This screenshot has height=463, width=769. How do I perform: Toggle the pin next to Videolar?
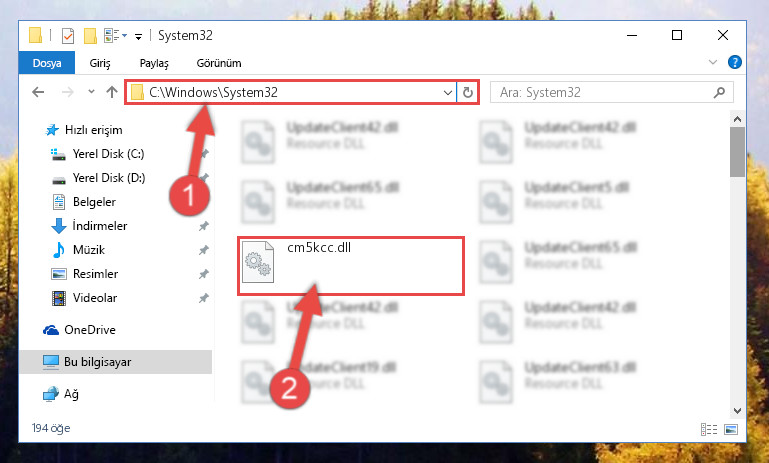[x=204, y=298]
